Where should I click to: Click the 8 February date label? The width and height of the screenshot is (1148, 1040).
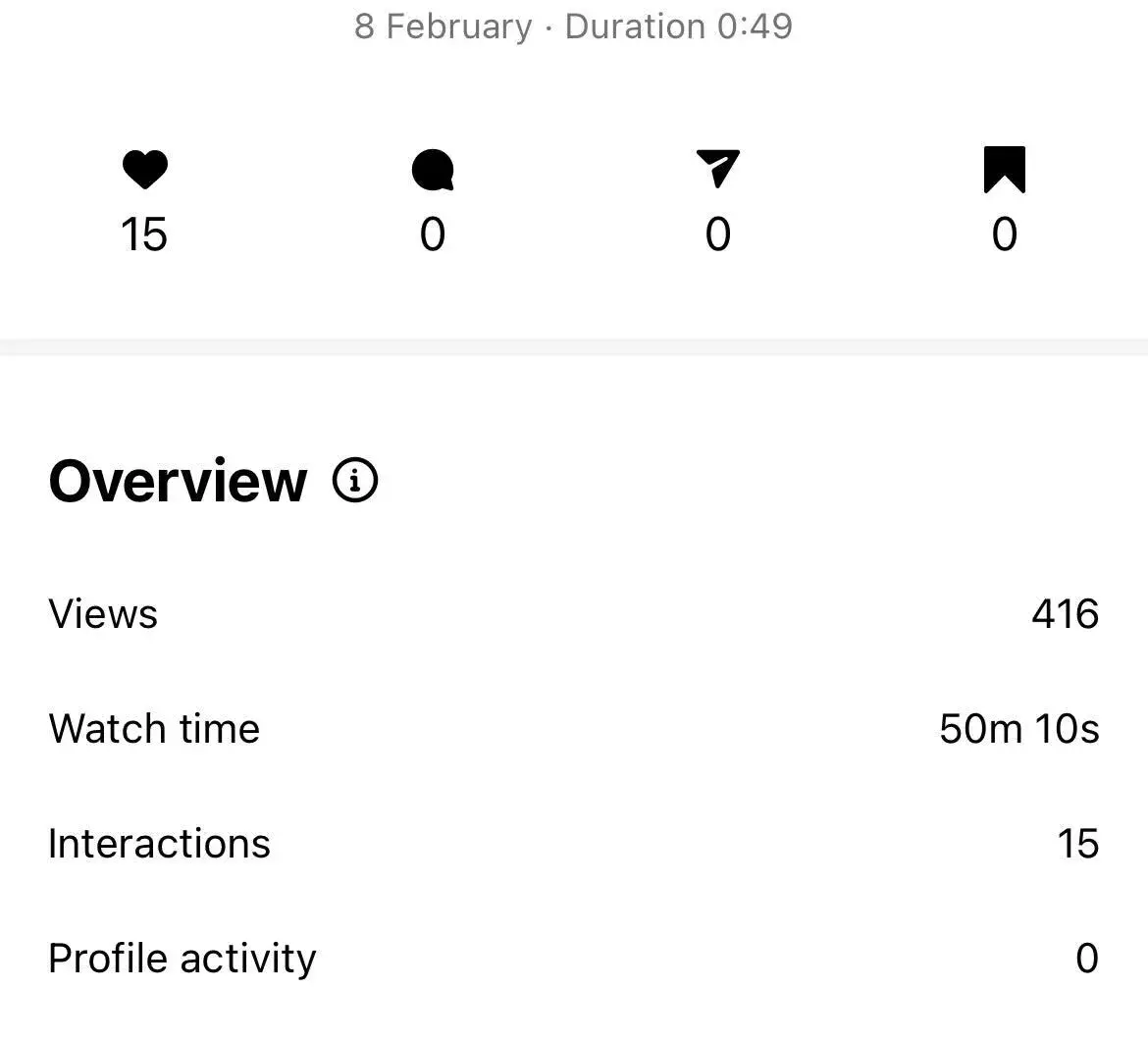click(x=442, y=26)
